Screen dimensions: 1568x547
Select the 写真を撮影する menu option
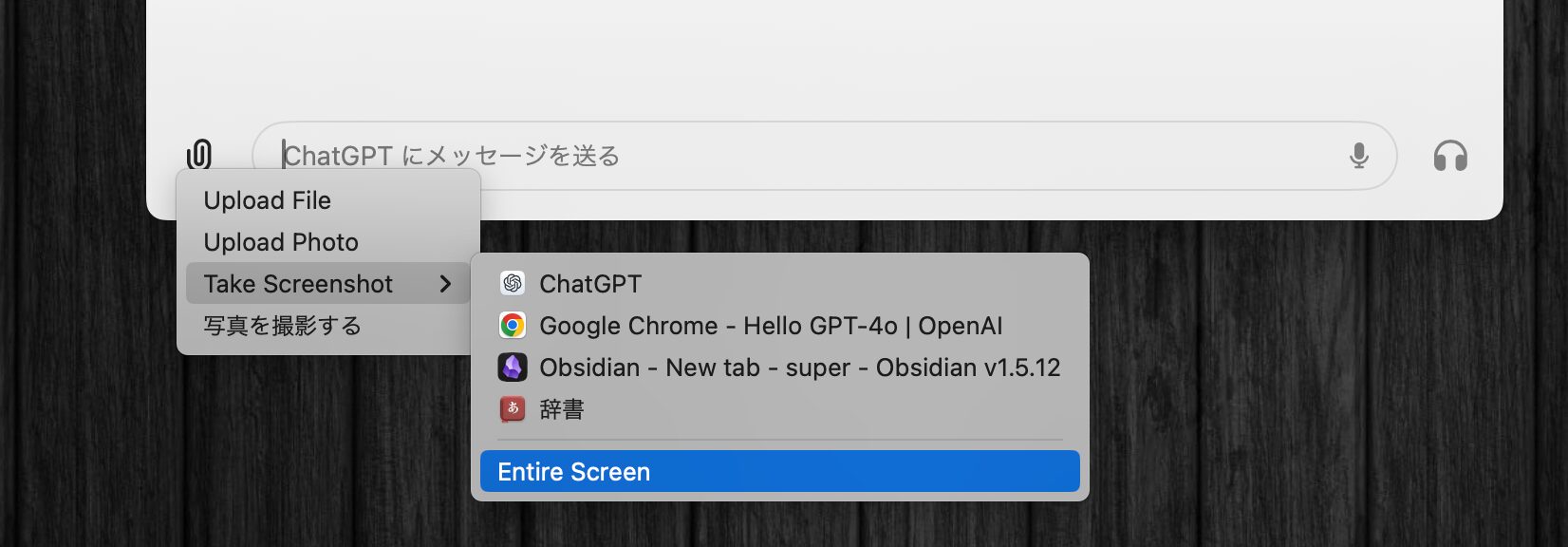point(283,326)
